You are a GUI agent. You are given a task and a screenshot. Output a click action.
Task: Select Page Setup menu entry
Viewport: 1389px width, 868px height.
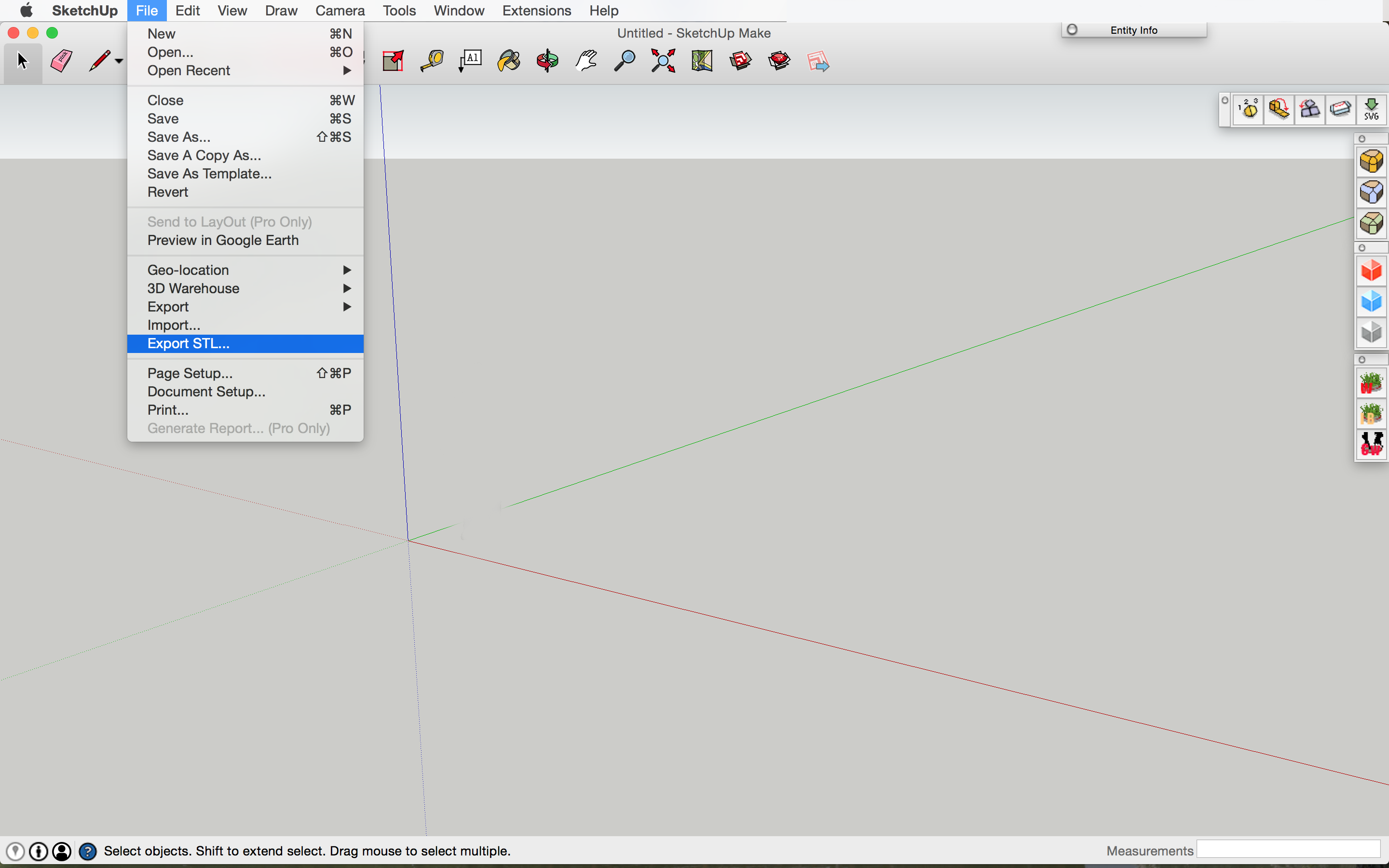tap(245, 373)
